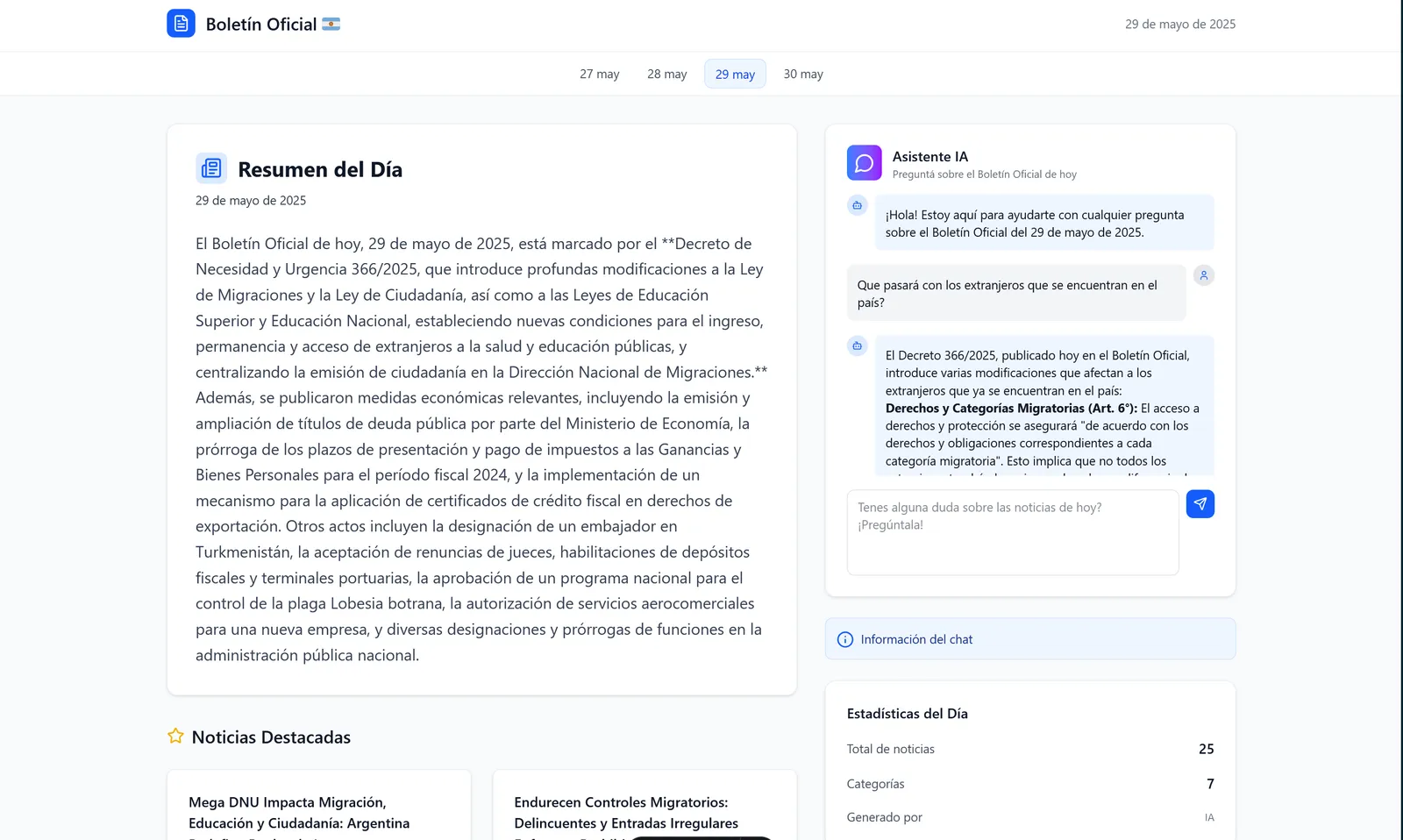Click the value 25 for total news

[x=1207, y=749]
